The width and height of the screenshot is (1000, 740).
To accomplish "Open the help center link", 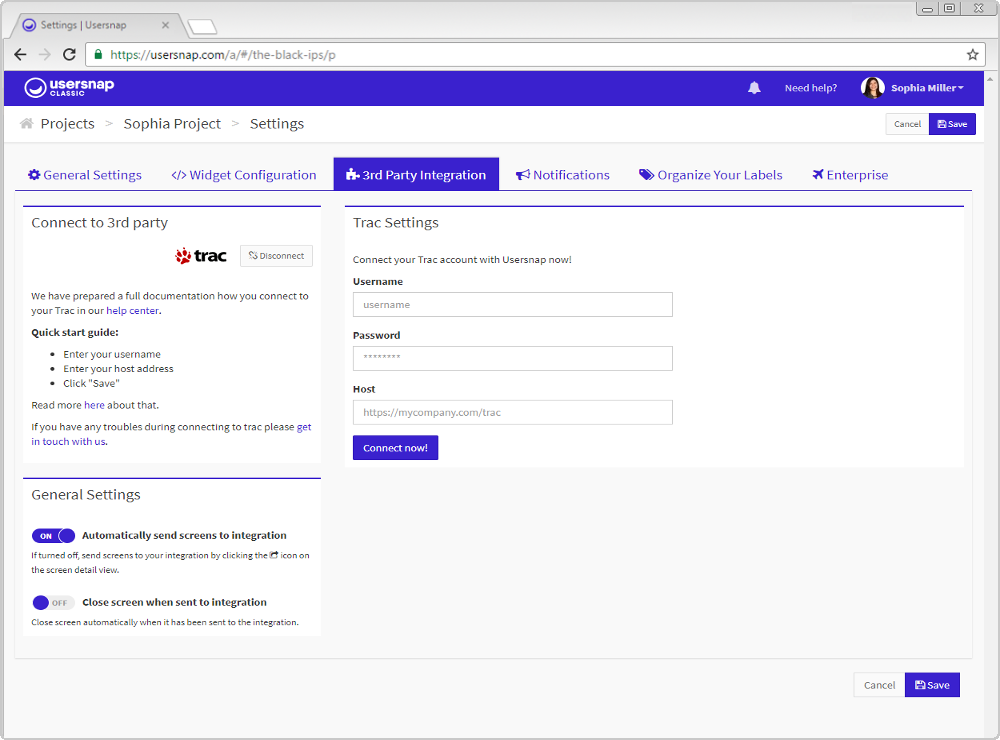I will pyautogui.click(x=133, y=311).
